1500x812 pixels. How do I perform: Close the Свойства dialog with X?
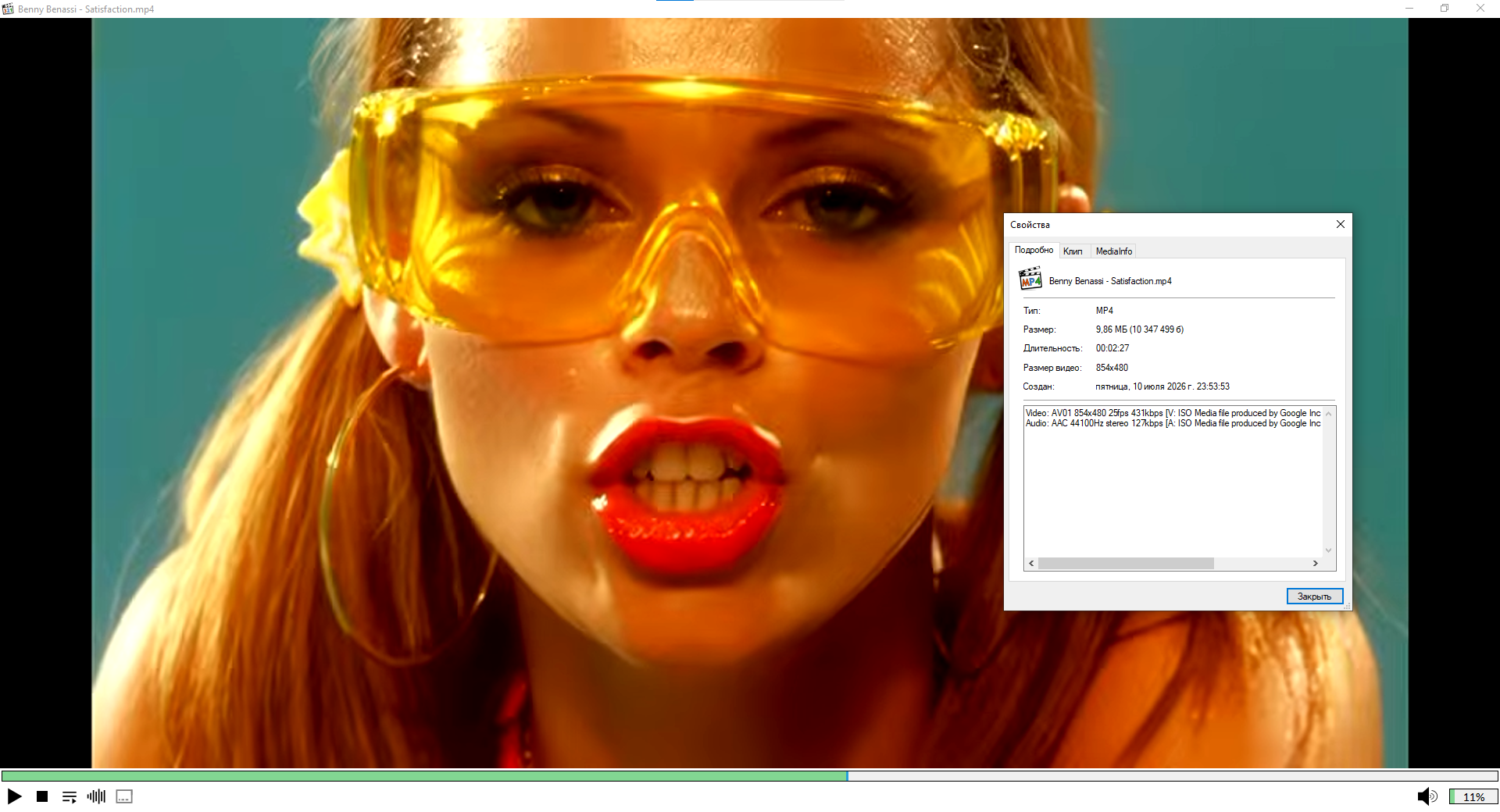click(1341, 224)
